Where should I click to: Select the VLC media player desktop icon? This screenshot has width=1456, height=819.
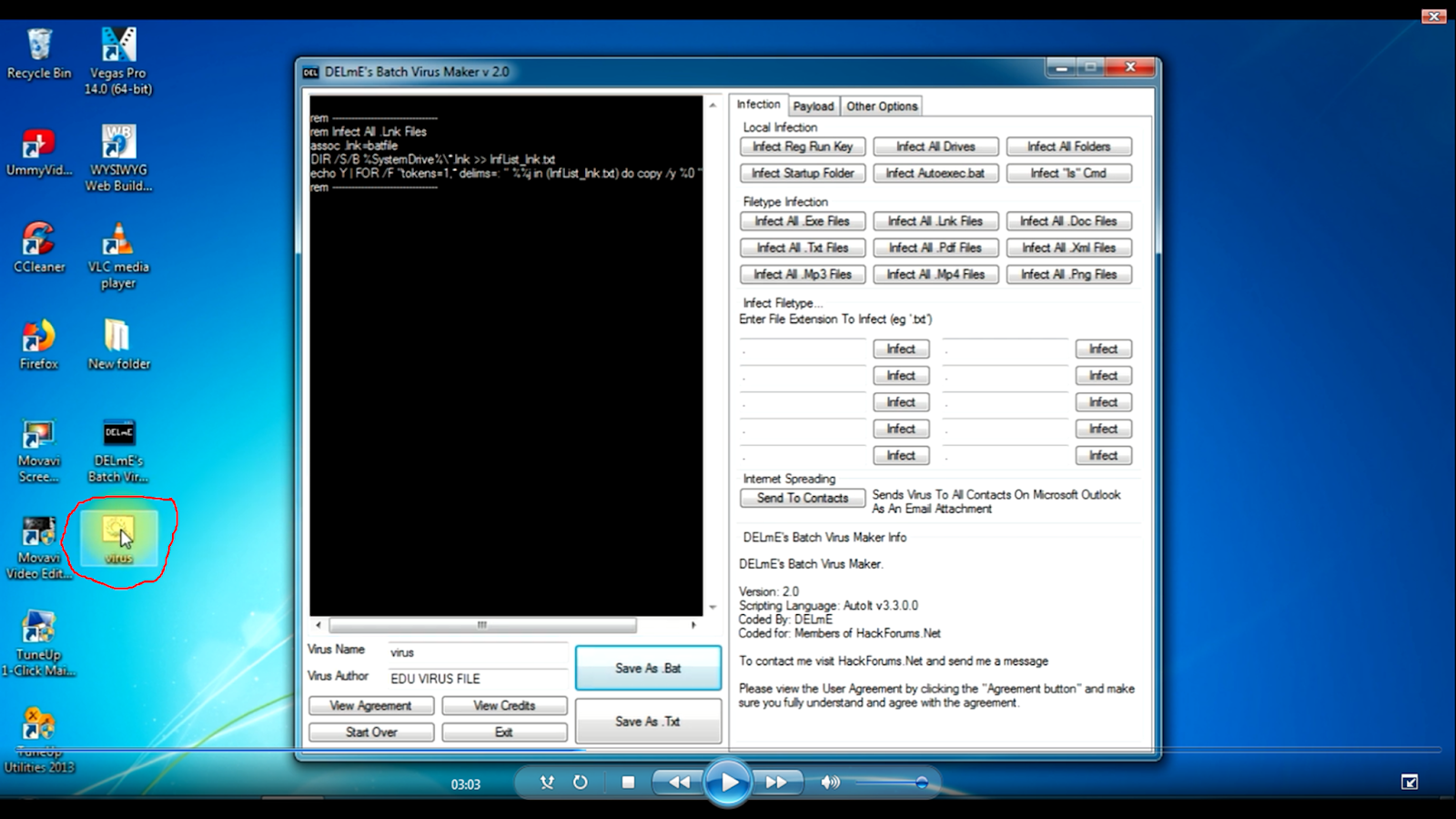pyautogui.click(x=118, y=256)
